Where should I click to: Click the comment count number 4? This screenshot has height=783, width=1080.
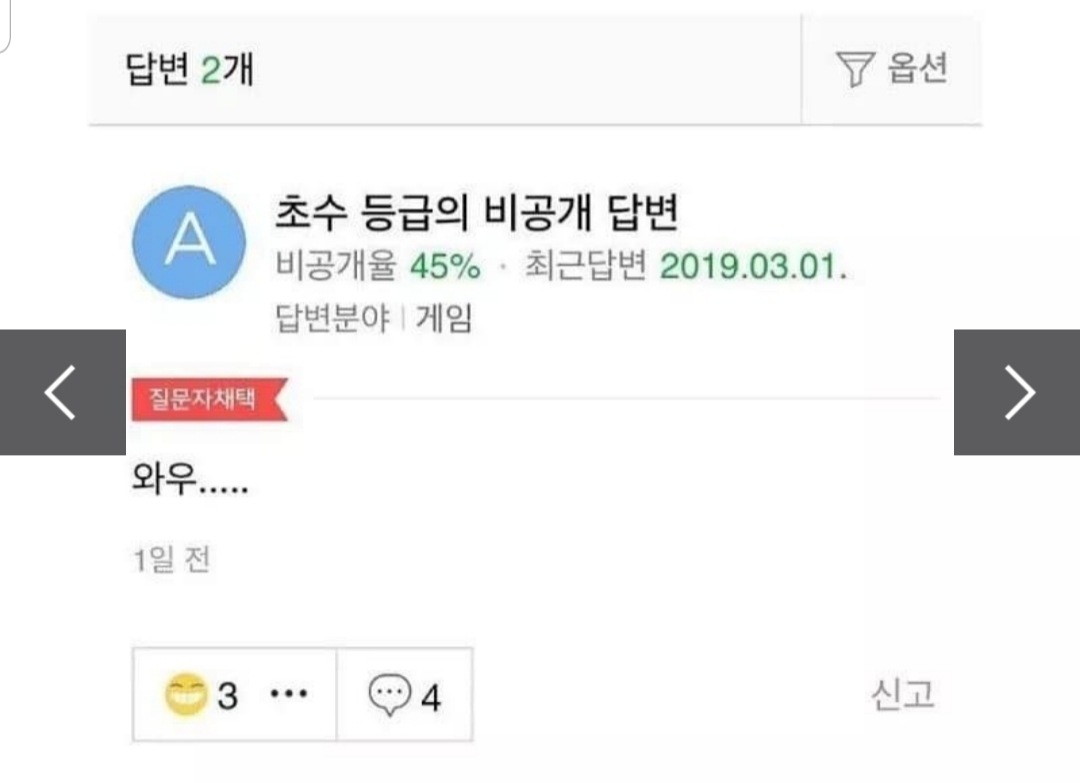click(430, 698)
